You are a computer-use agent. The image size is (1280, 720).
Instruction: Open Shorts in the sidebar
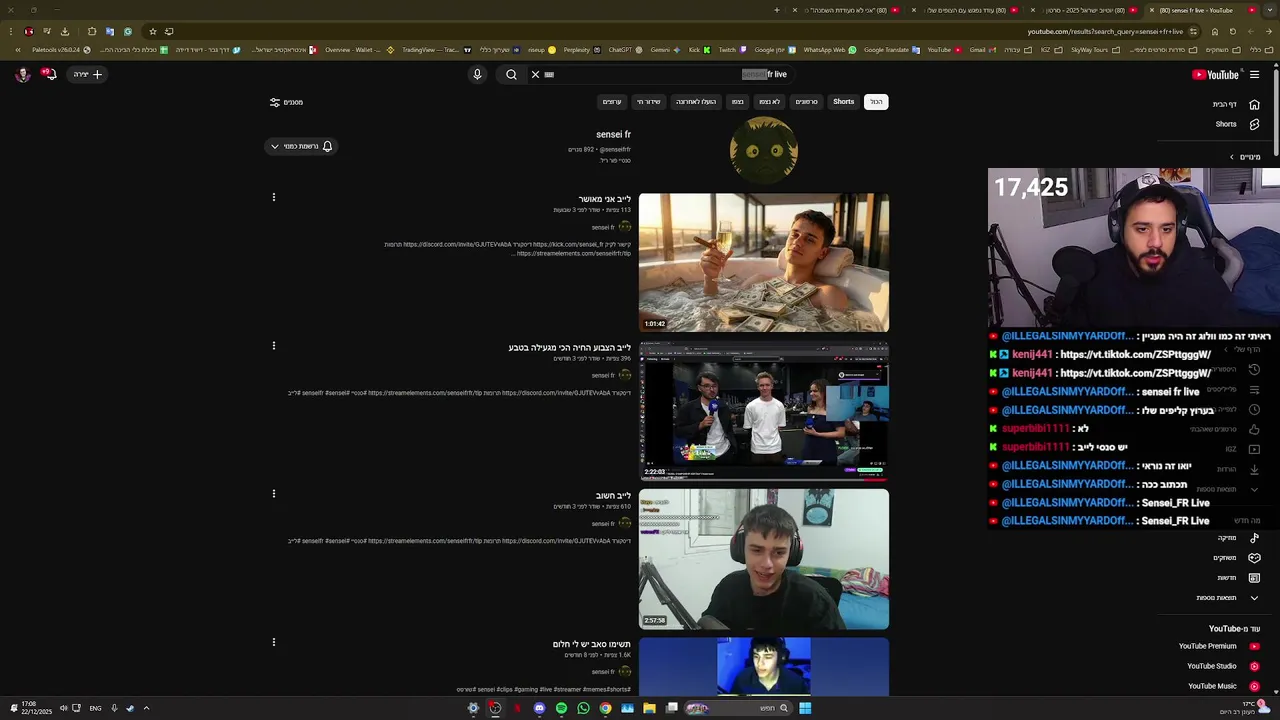tap(1236, 124)
